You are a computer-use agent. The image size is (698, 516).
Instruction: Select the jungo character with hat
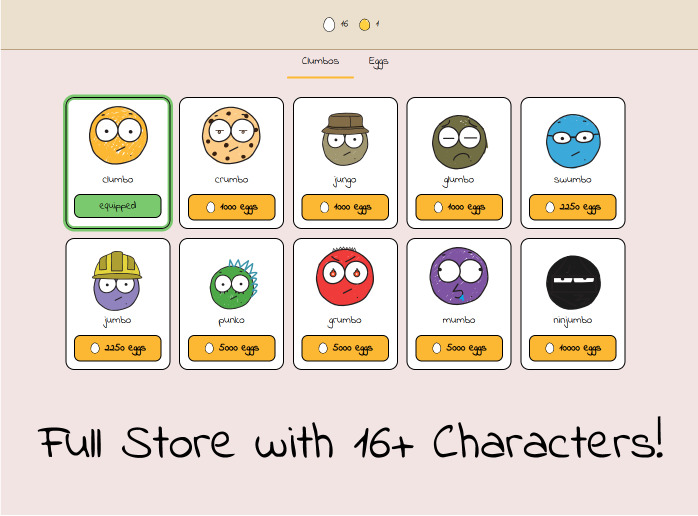pyautogui.click(x=345, y=139)
